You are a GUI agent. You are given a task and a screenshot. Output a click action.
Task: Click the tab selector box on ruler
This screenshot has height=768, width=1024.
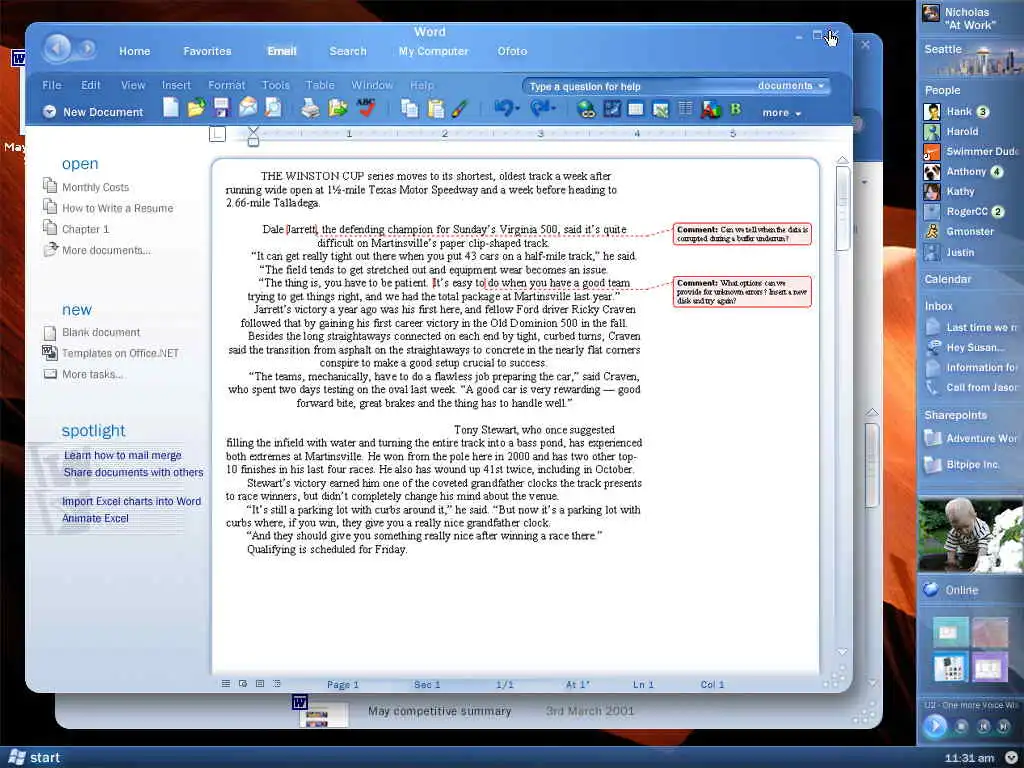(x=217, y=134)
